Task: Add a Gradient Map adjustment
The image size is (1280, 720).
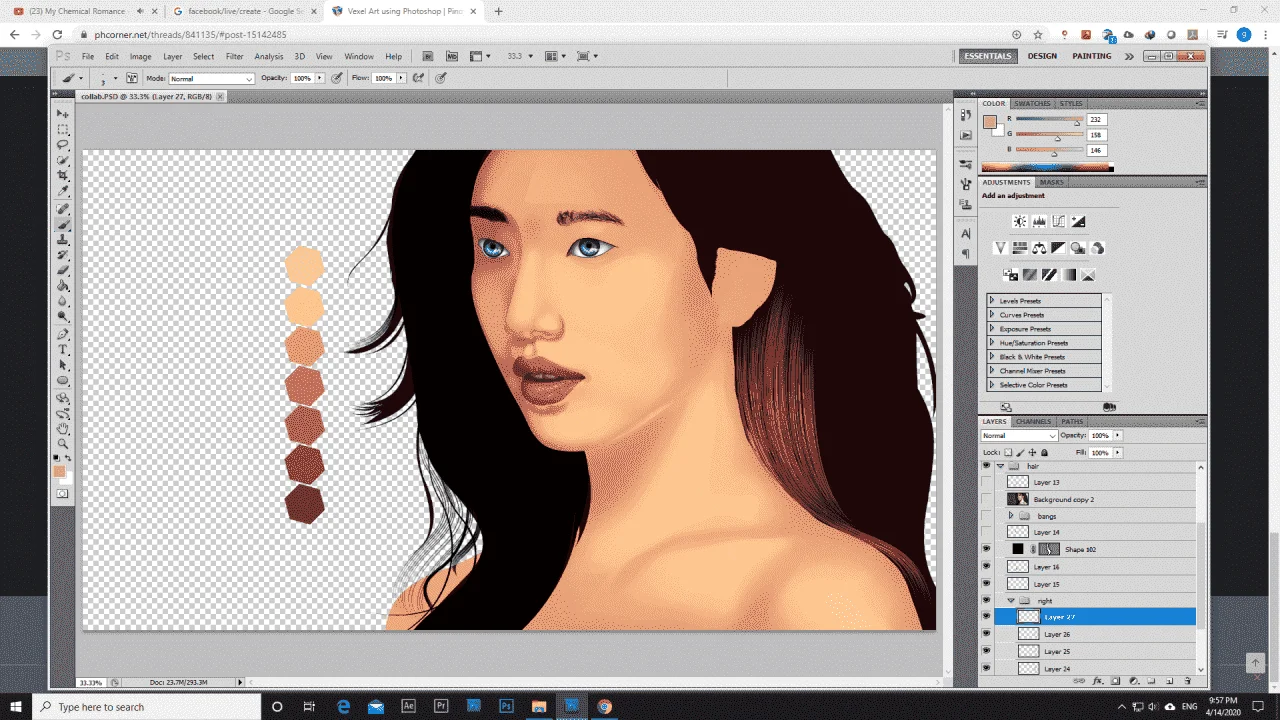Action: tap(1069, 275)
